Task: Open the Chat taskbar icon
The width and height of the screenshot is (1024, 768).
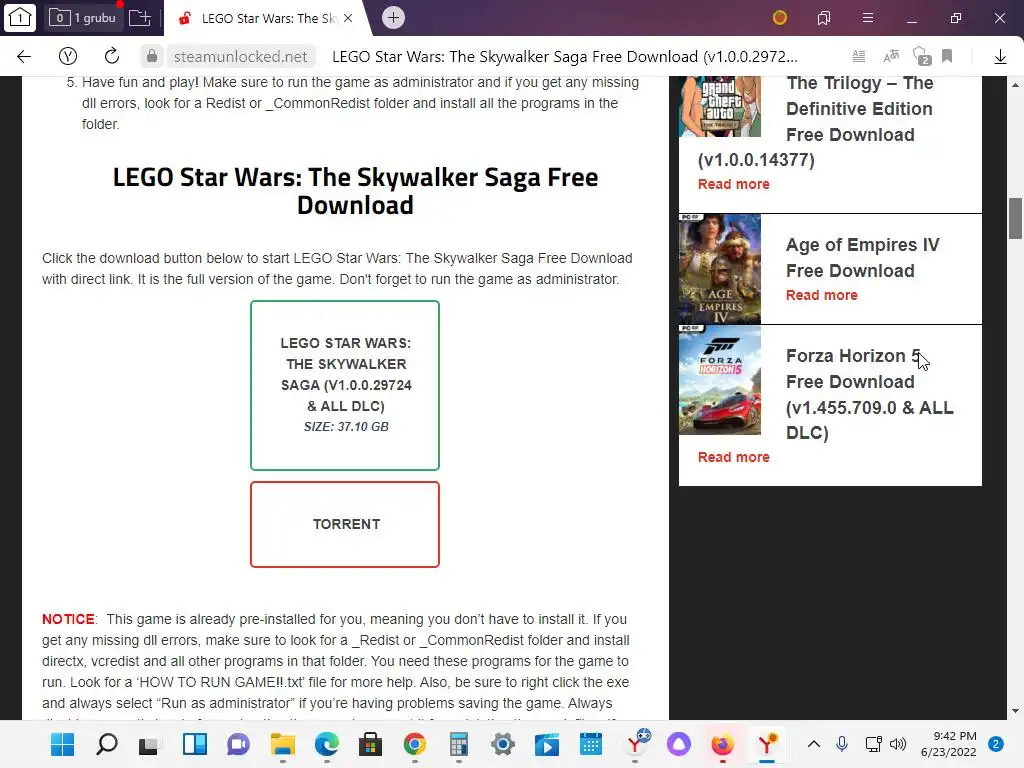Action: point(238,744)
